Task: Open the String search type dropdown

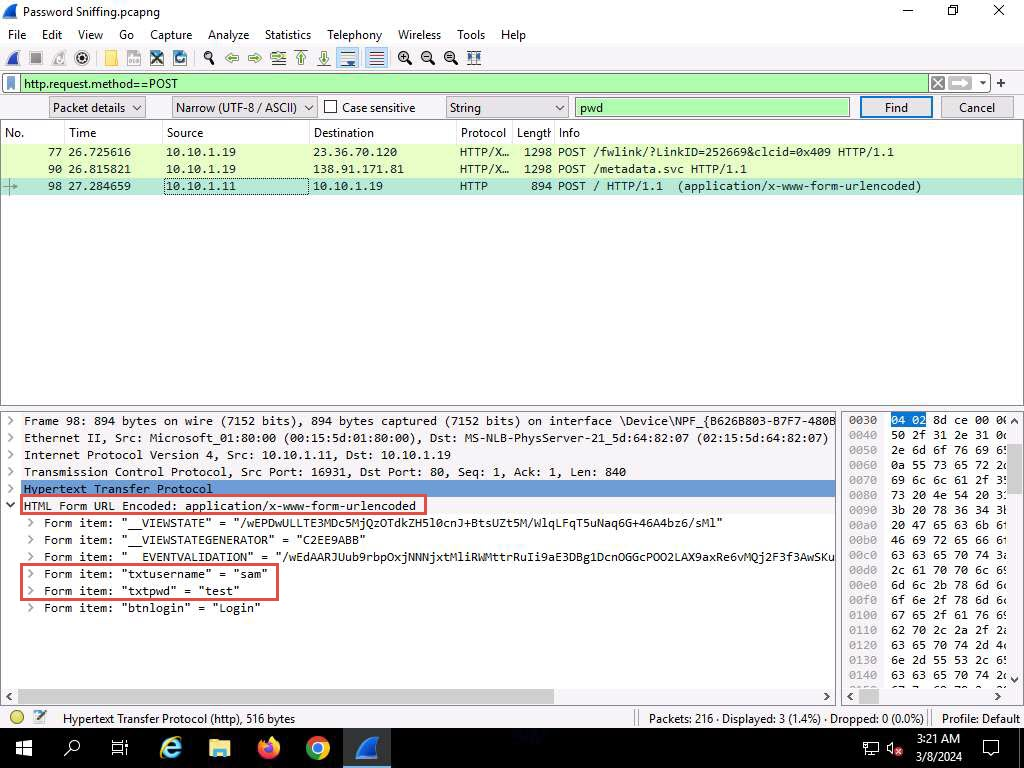Action: (506, 108)
